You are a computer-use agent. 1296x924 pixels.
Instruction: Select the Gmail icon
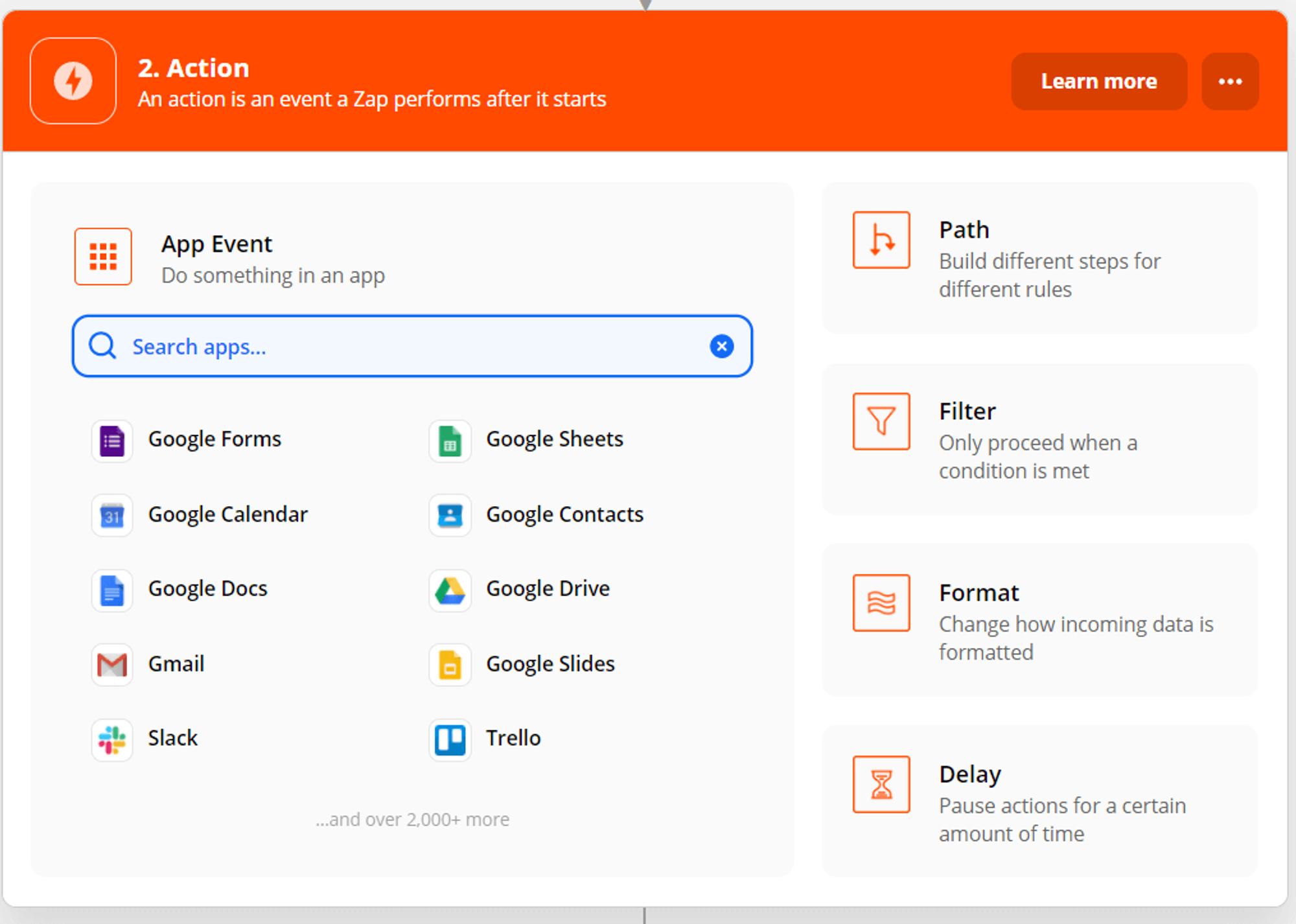click(x=112, y=665)
